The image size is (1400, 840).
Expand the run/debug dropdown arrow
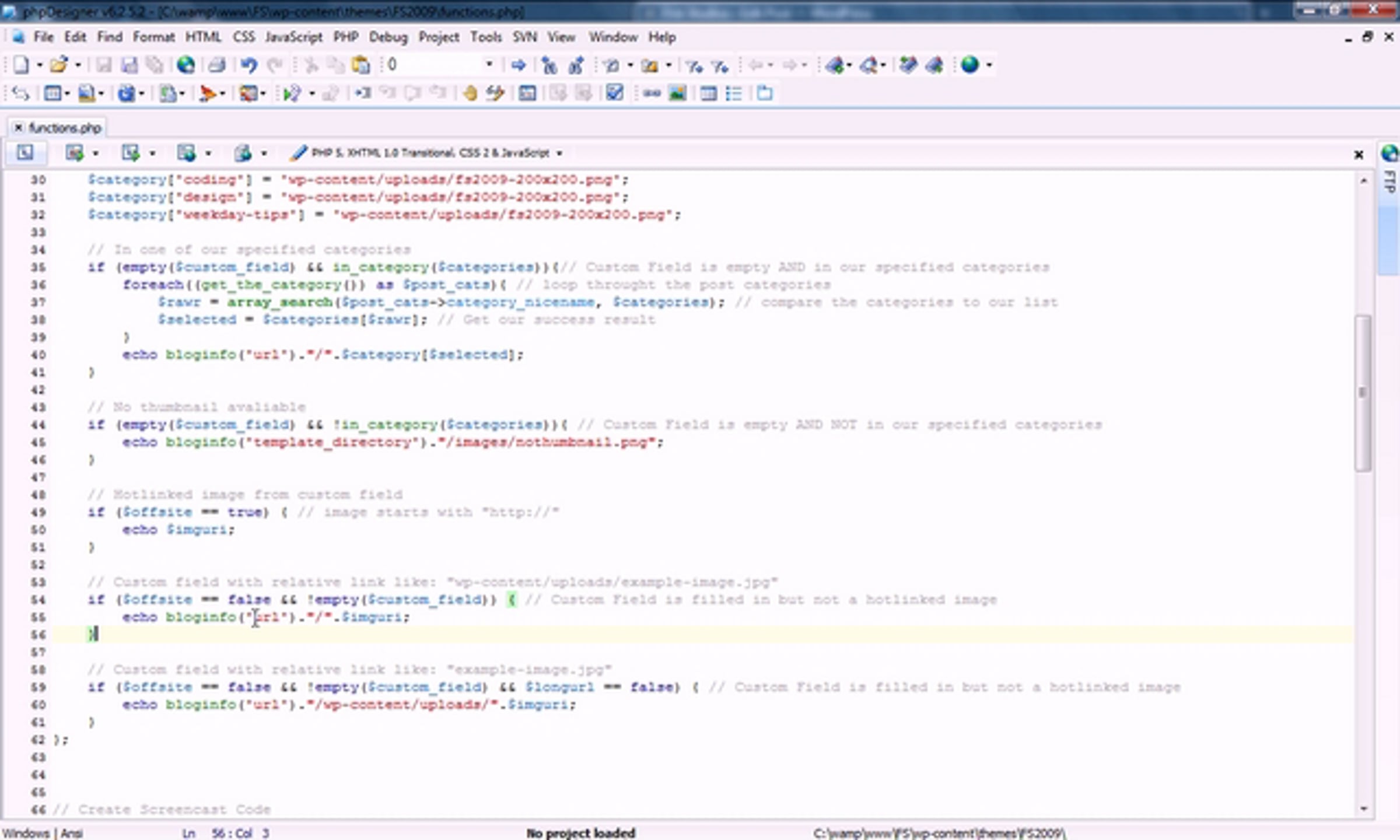click(312, 94)
